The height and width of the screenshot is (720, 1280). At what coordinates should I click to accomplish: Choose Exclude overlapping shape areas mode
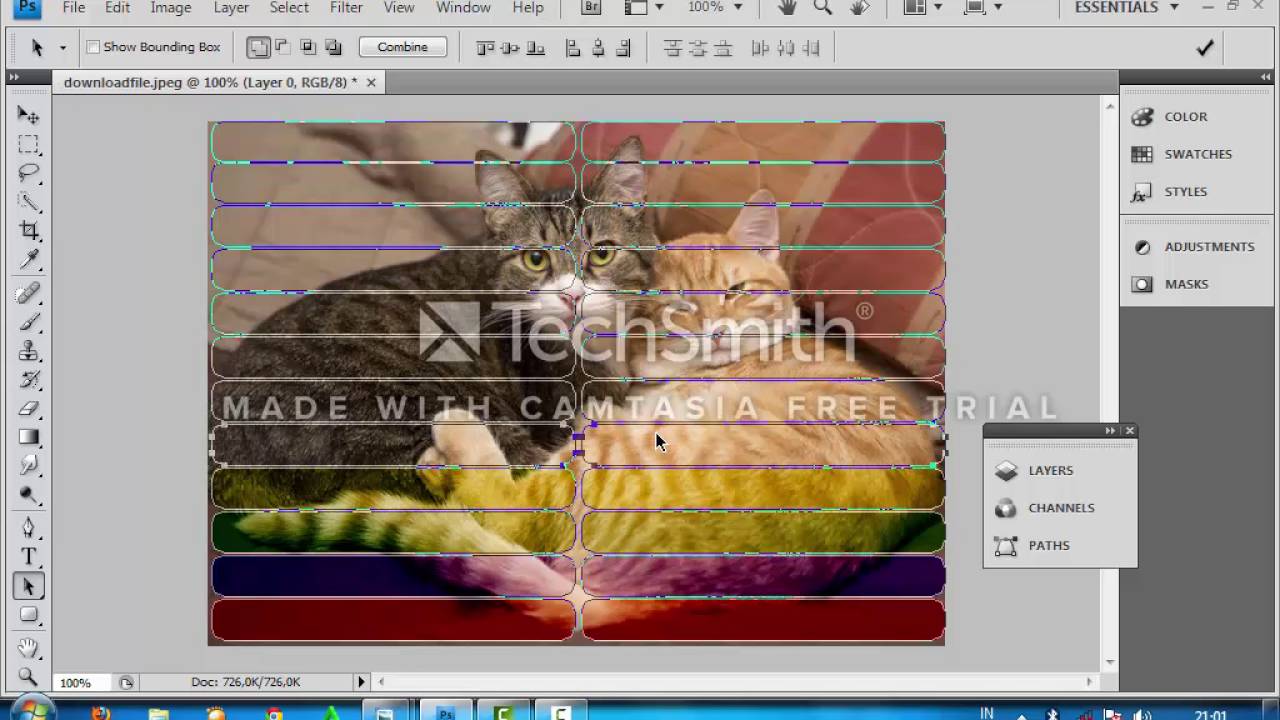tap(333, 47)
